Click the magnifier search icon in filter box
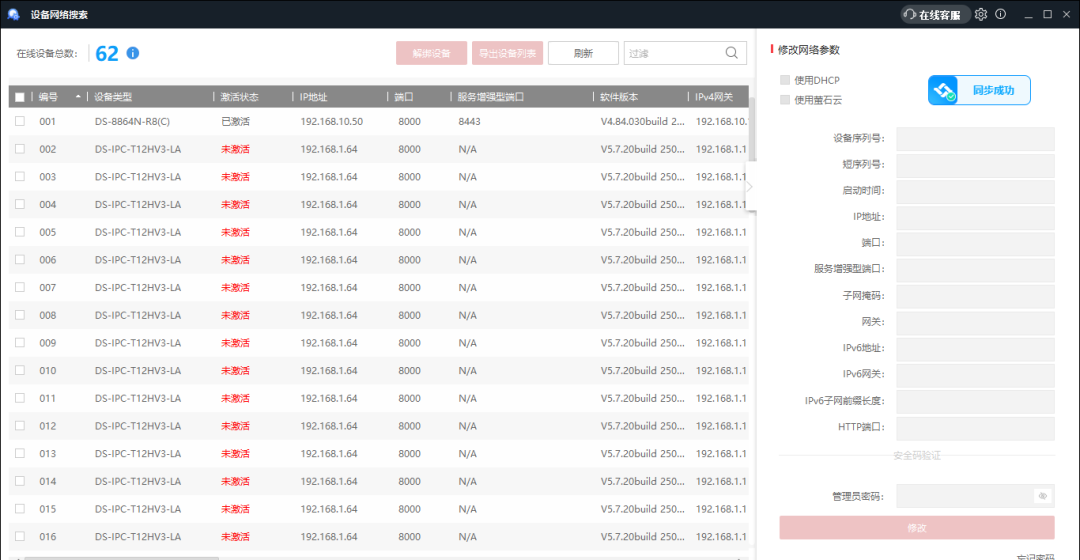 click(x=732, y=53)
